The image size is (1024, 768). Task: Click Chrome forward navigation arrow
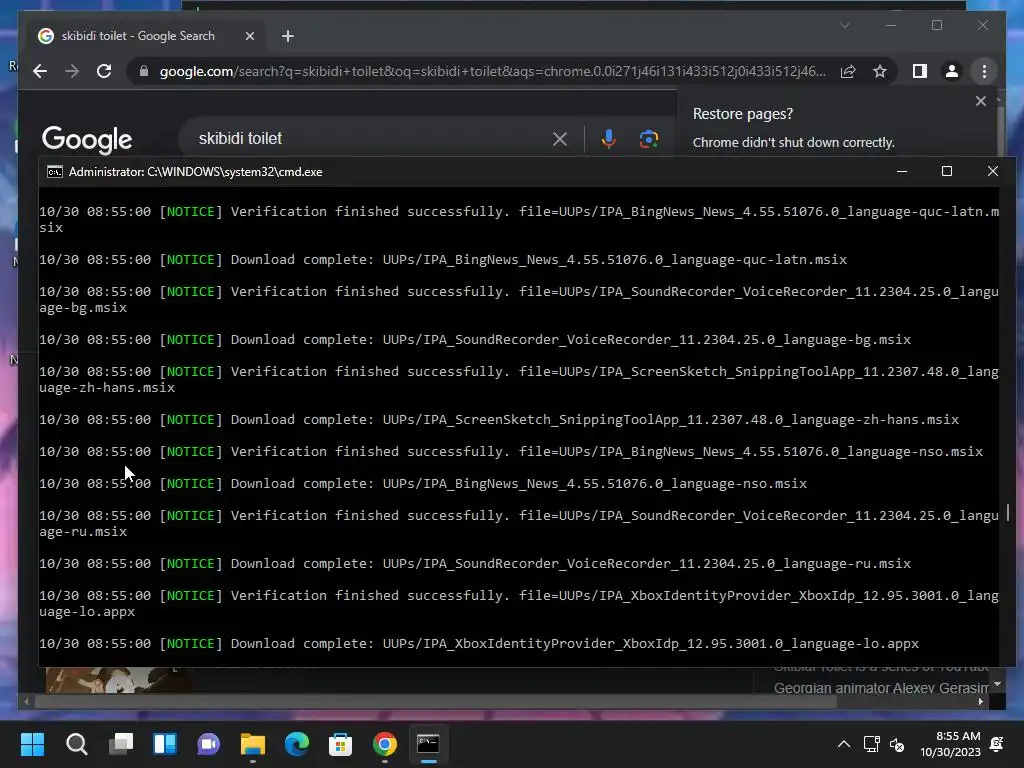(x=72, y=71)
